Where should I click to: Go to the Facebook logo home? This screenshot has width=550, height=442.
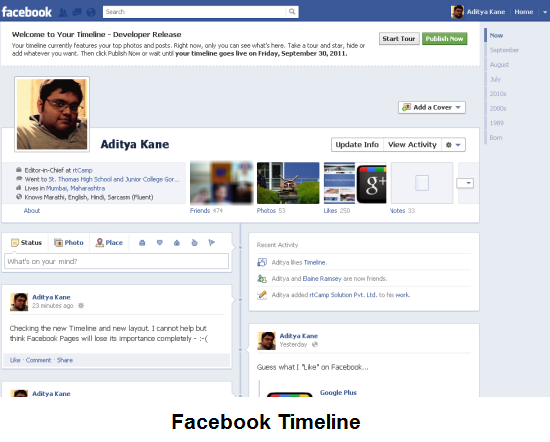point(27,12)
